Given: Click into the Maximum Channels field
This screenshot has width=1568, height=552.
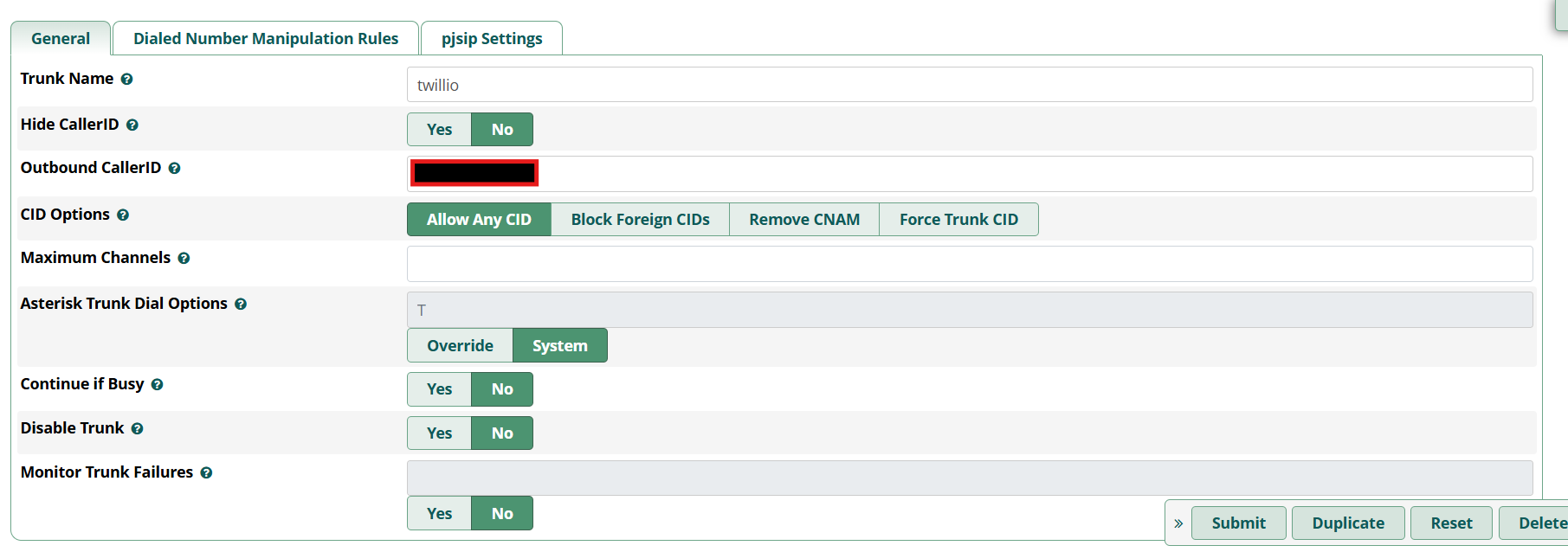Looking at the screenshot, I should pyautogui.click(x=969, y=264).
